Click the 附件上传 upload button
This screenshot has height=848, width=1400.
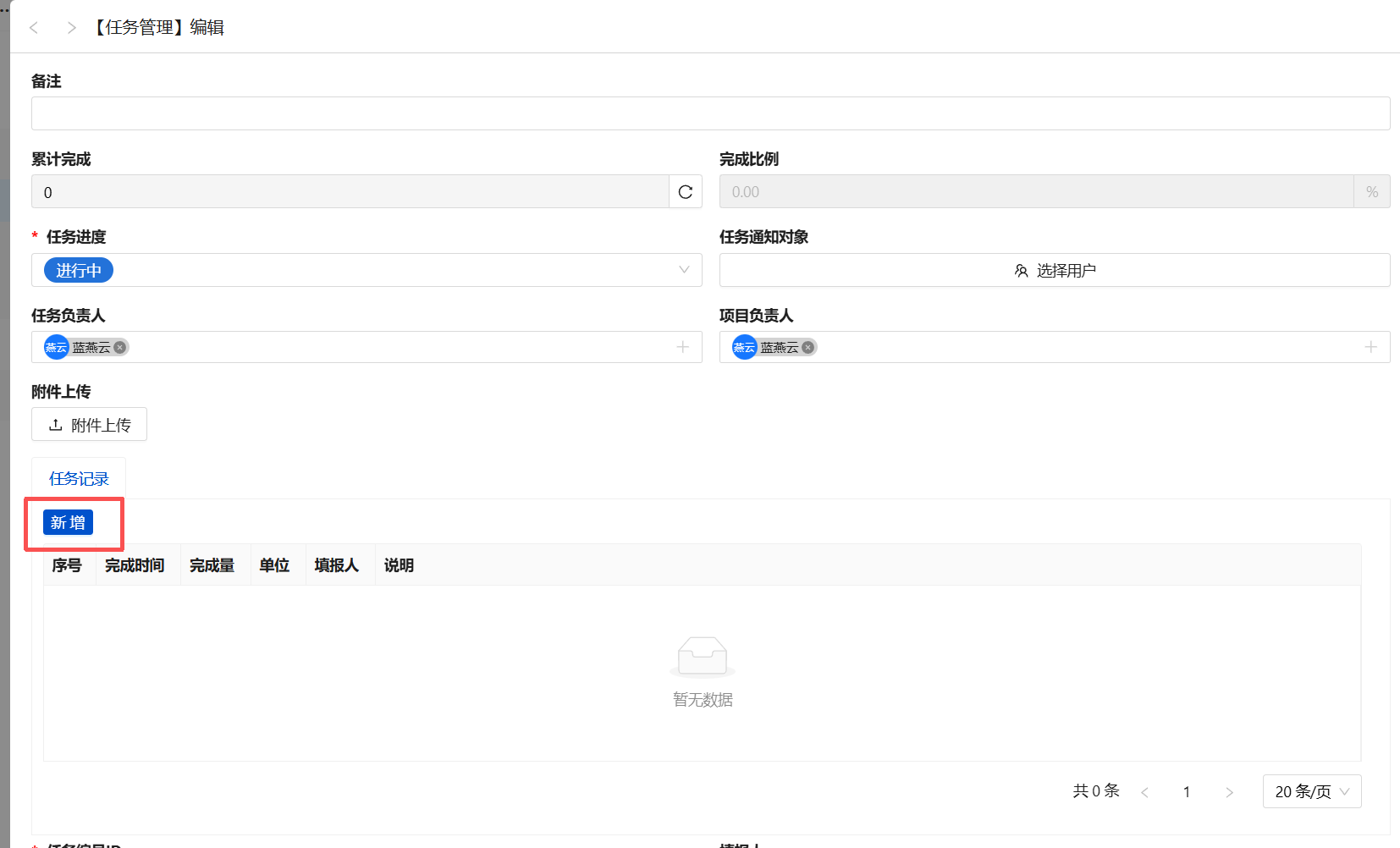[90, 425]
